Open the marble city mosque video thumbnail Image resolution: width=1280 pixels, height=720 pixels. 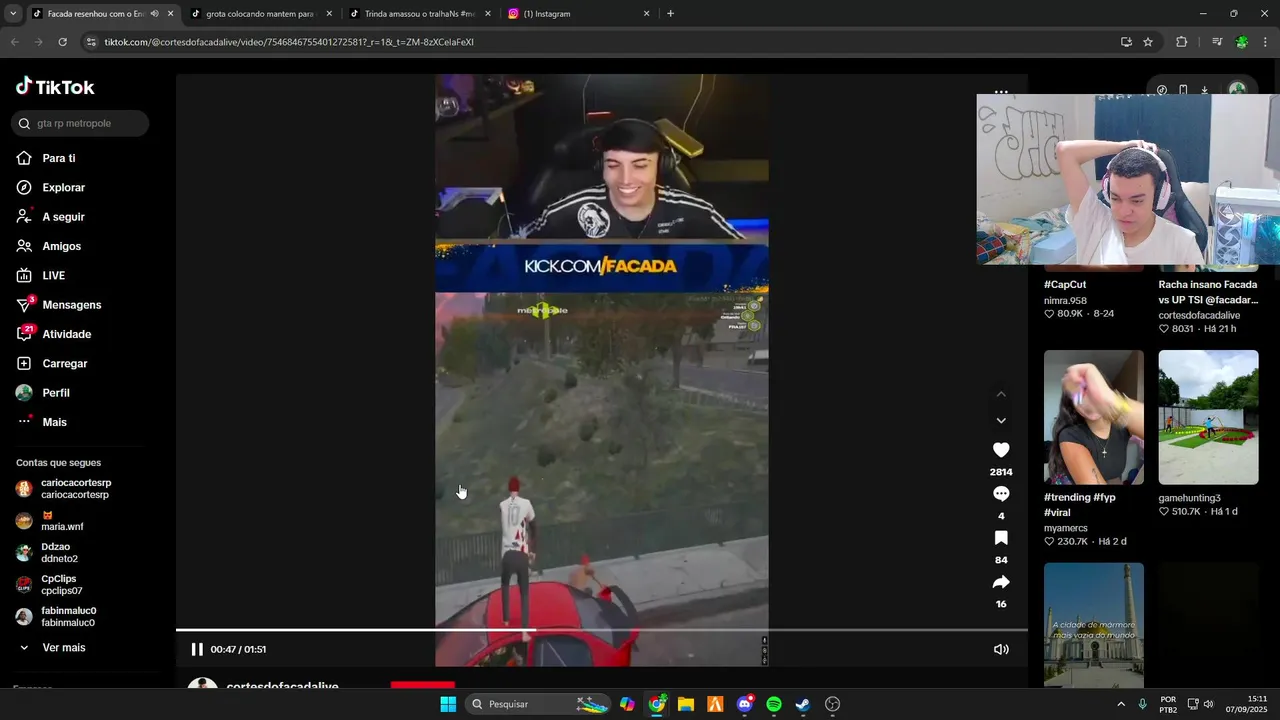tap(1093, 624)
